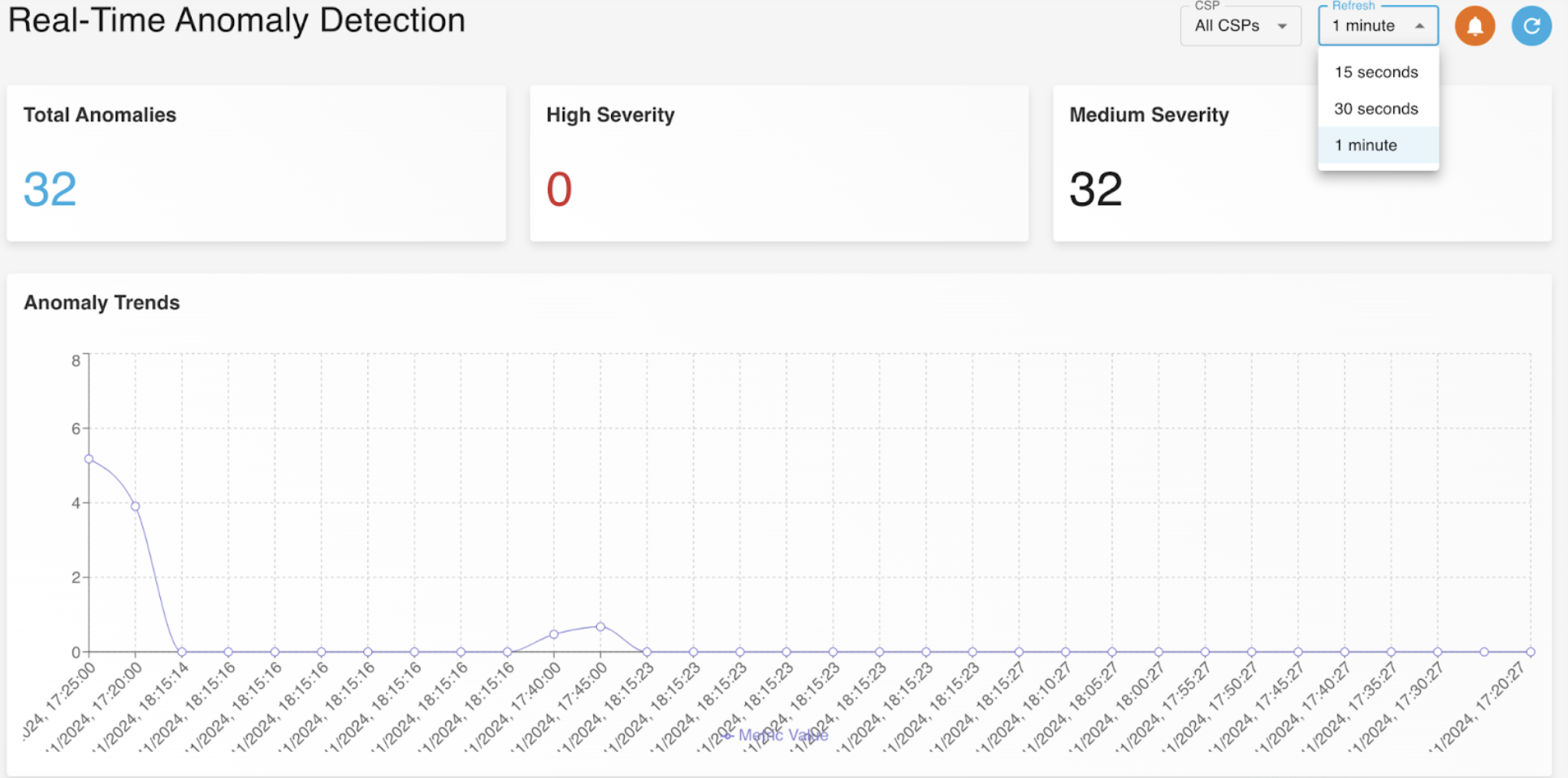The image size is (1568, 778).
Task: Collapse the Refresh interval select box
Action: pyautogui.click(x=1378, y=26)
